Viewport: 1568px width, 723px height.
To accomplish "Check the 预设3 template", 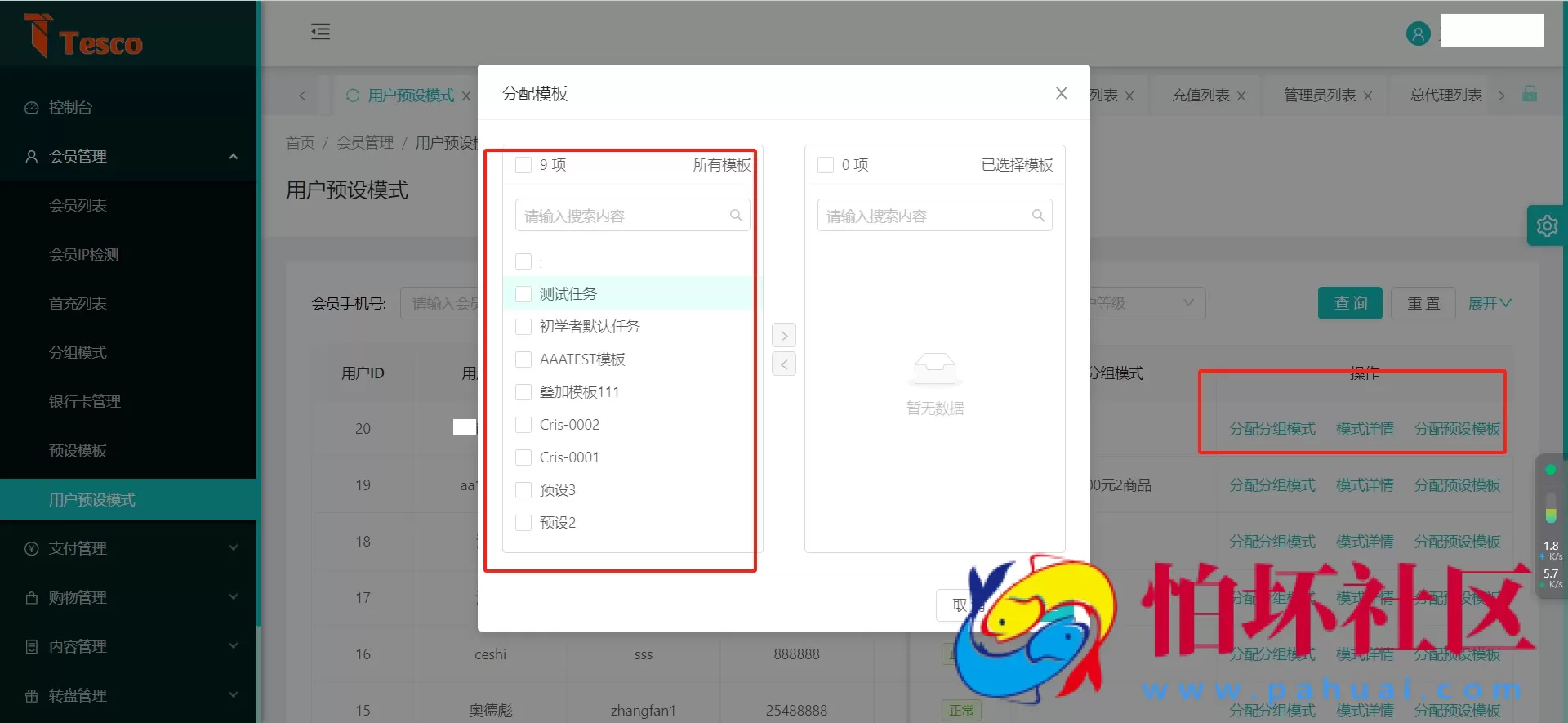I will pyautogui.click(x=523, y=490).
